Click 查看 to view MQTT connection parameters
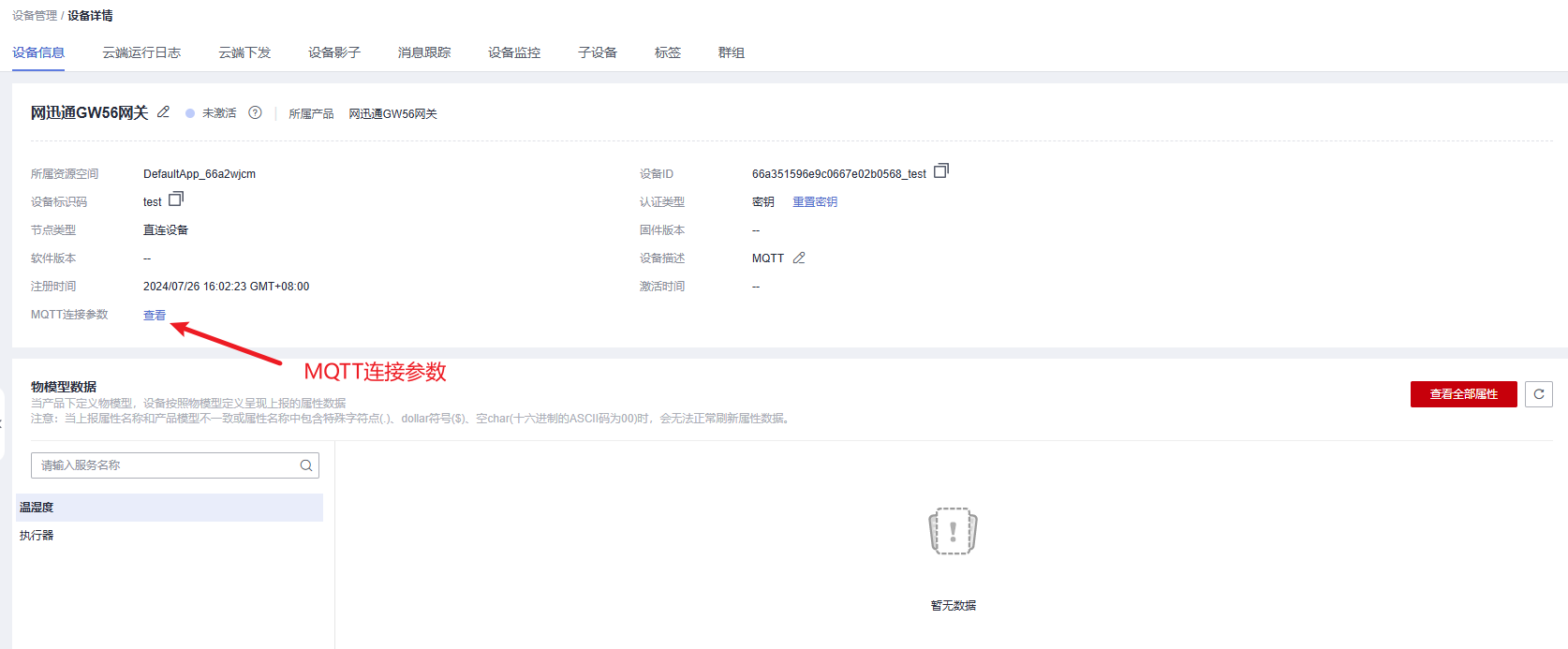 point(155,316)
